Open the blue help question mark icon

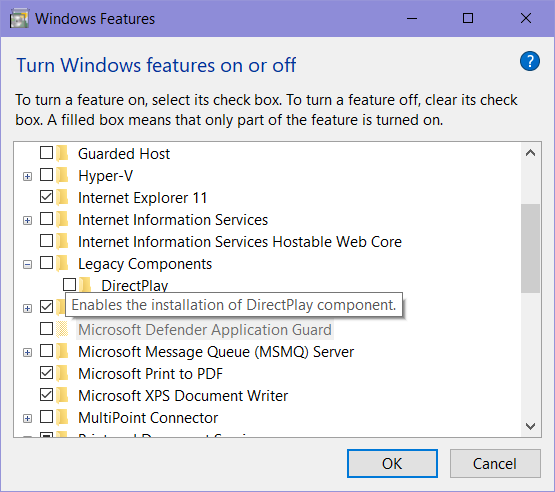point(530,61)
